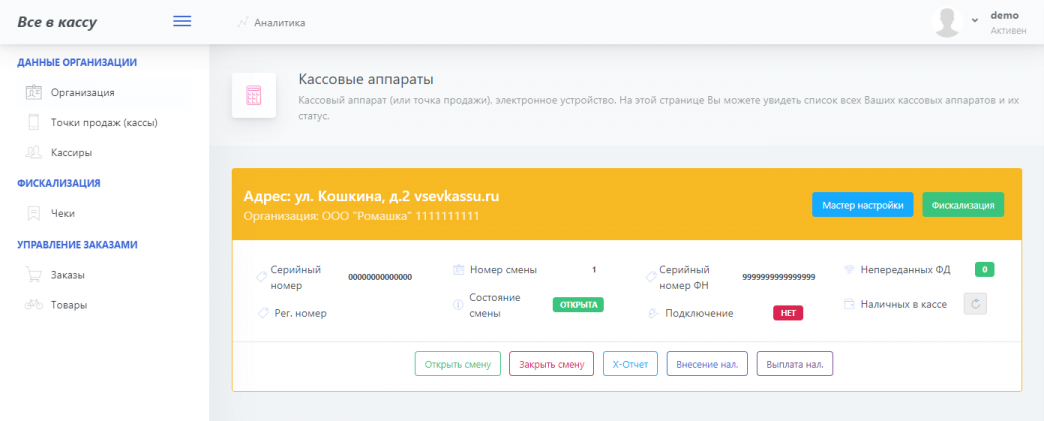Click the pink cash register page icon

coord(254,96)
